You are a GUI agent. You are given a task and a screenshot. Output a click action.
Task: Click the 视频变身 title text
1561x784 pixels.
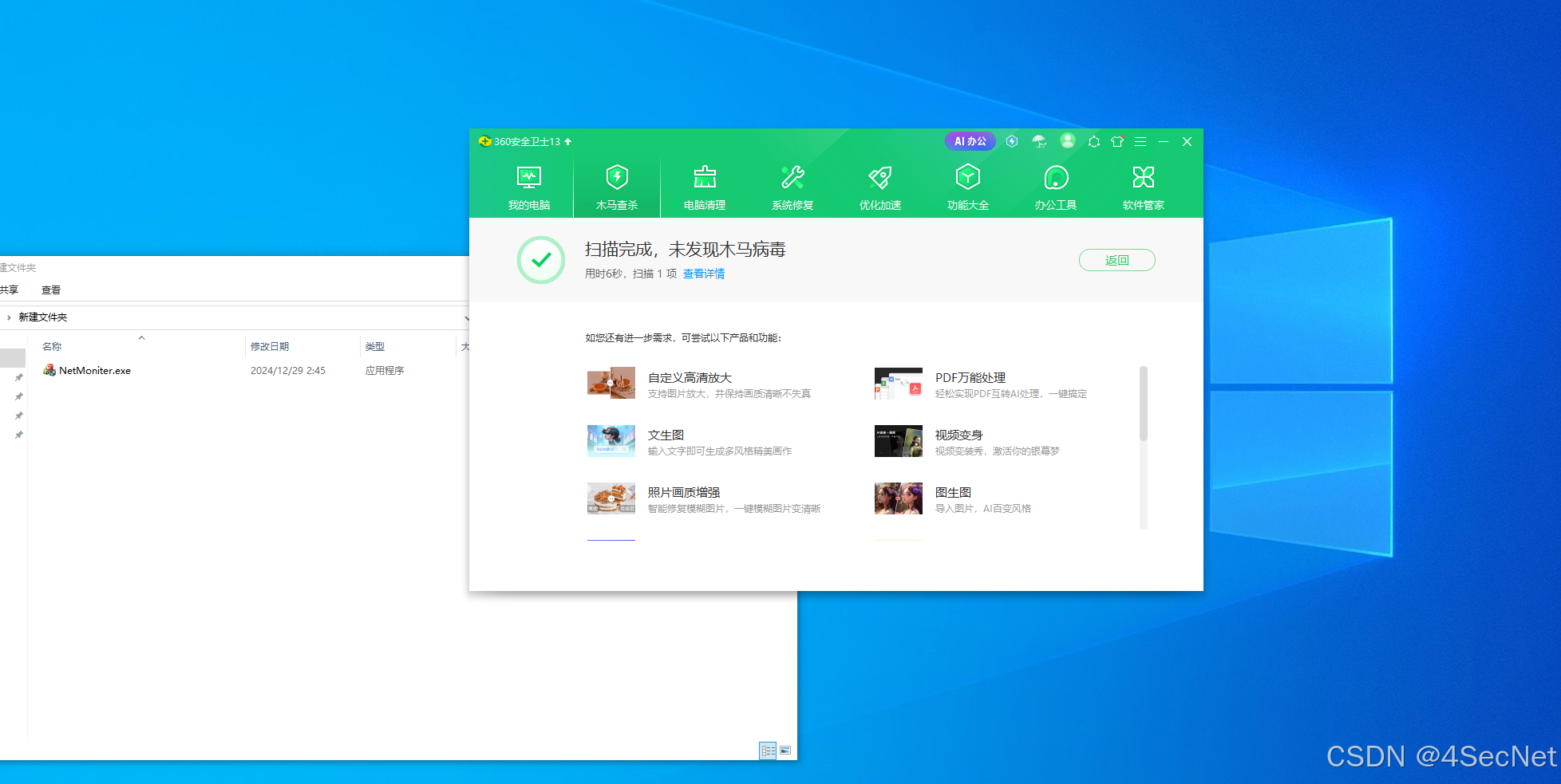tap(958, 435)
